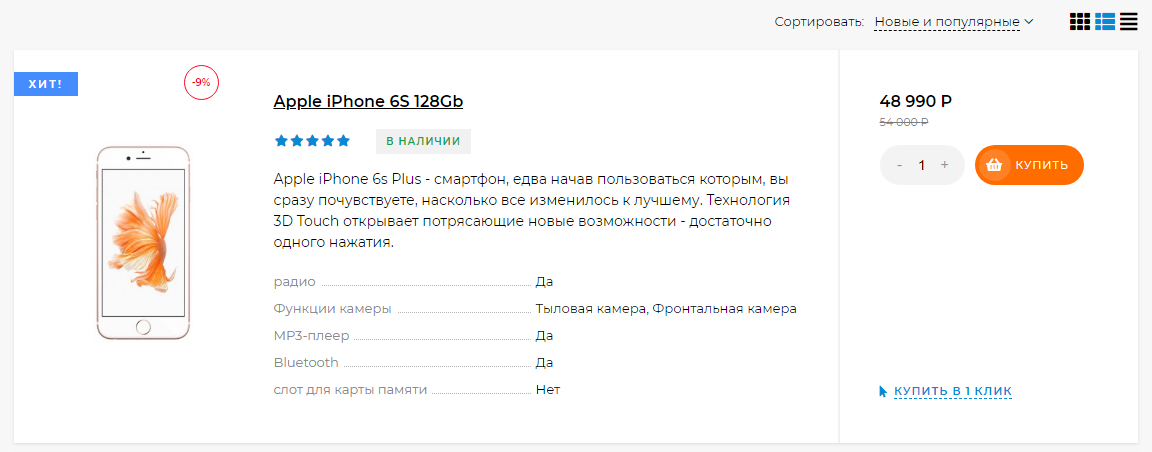This screenshot has height=452, width=1152.
Task: Open the 'Новые и популярные' sort dropdown
Action: coord(954,22)
